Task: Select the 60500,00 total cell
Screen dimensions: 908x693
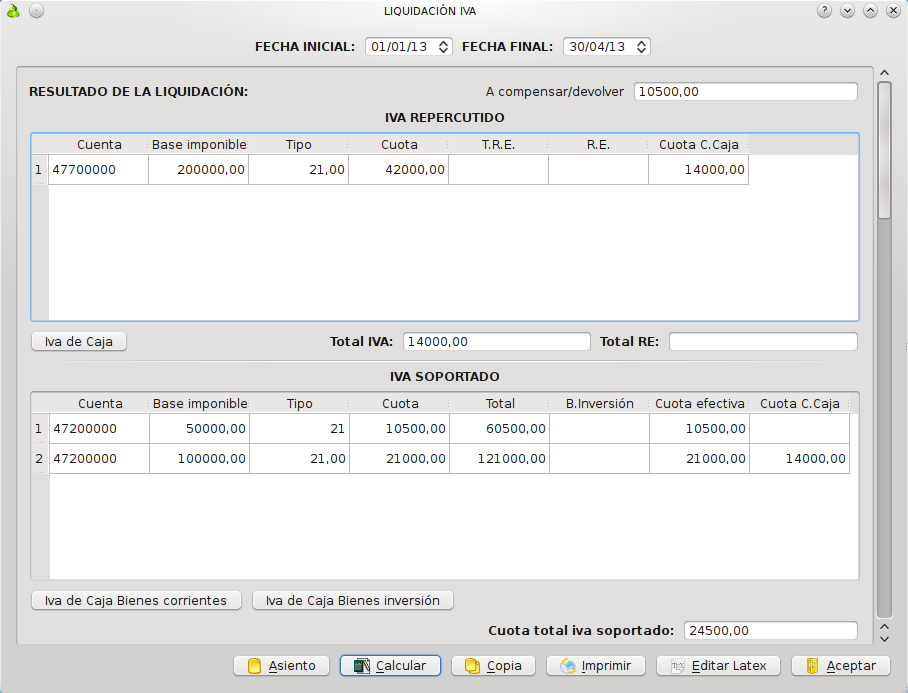Action: (500, 428)
